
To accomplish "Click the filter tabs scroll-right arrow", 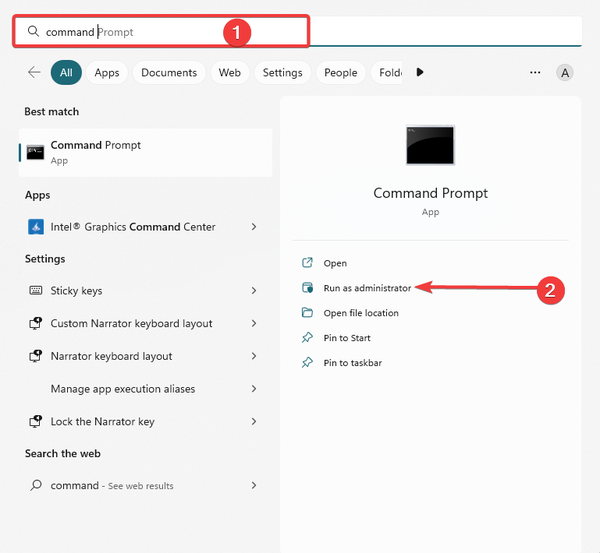I will tap(420, 72).
